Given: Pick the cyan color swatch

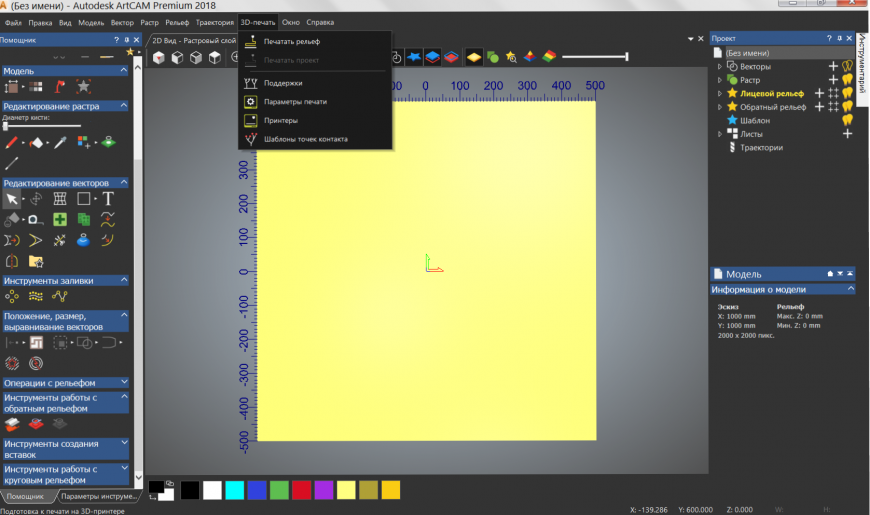Looking at the screenshot, I should coord(235,490).
